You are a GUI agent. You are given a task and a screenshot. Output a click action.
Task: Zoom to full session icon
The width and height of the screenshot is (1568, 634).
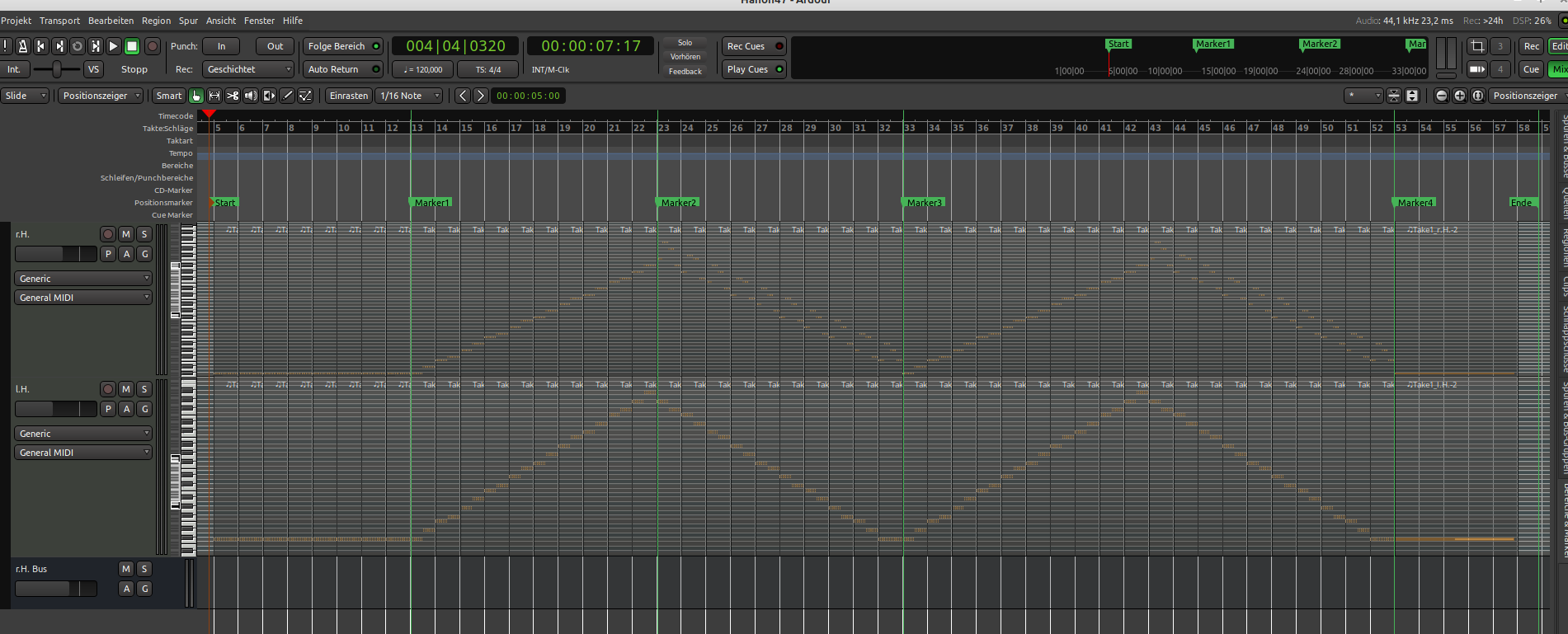(1478, 96)
